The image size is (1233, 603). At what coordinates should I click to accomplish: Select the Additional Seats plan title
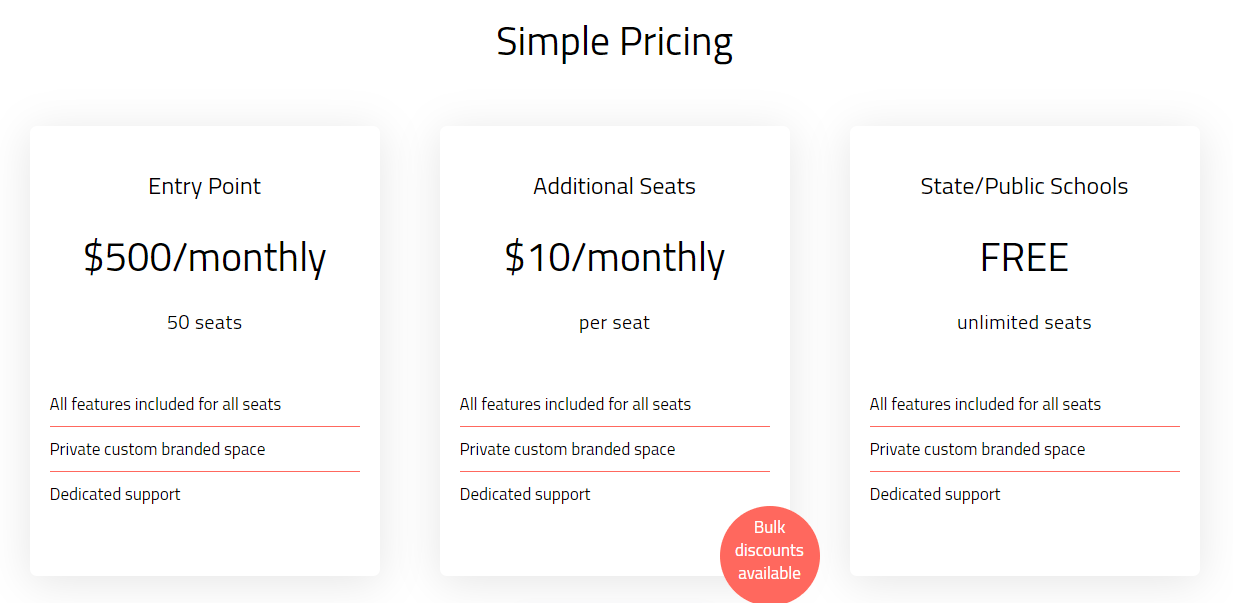click(x=614, y=186)
